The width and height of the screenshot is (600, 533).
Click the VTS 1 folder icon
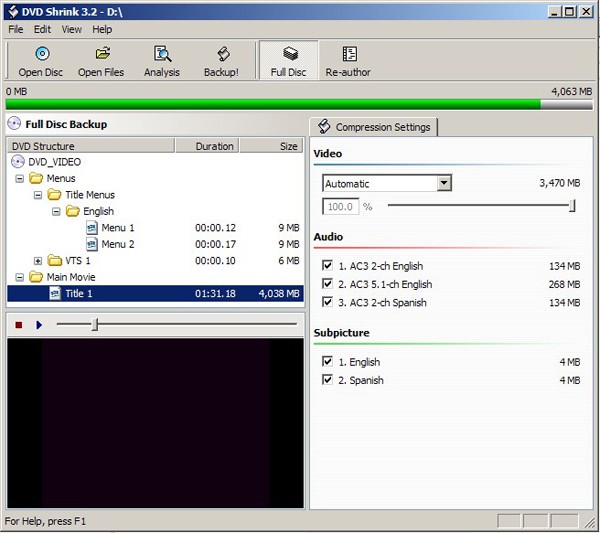[x=54, y=261]
